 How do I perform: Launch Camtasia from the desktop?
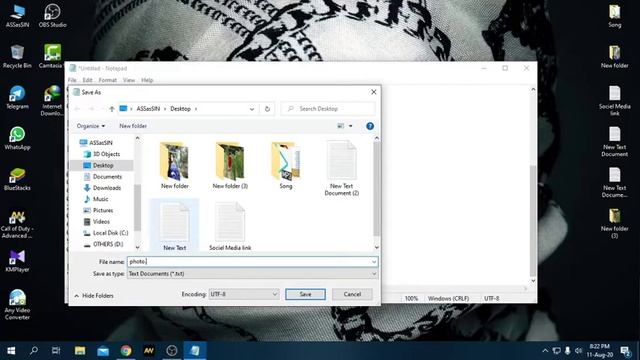point(52,56)
